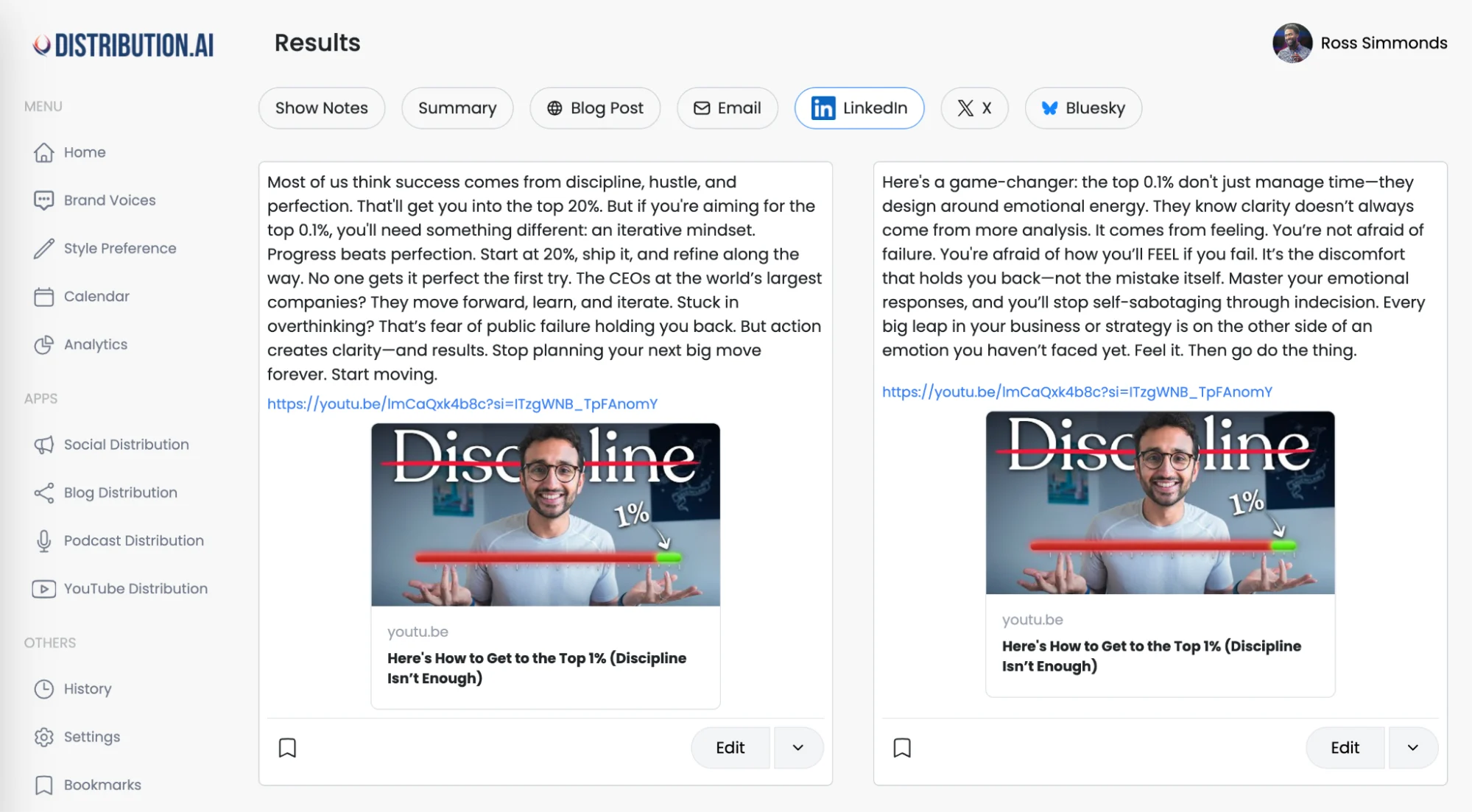
Task: Bookmark the first LinkedIn post
Action: point(287,748)
